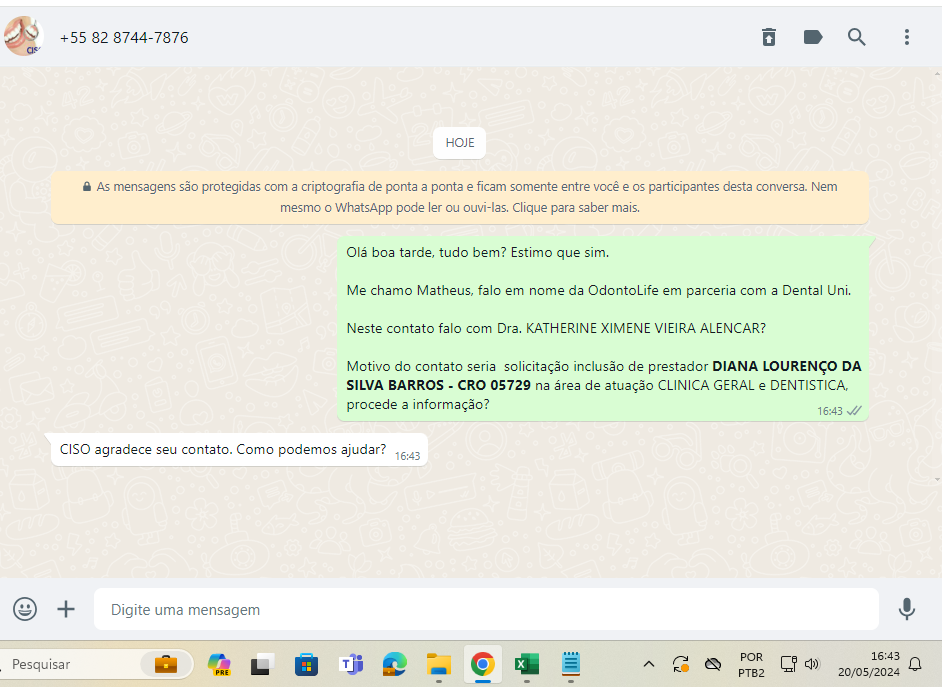
Task: Open contact info for +55 82 8744-7876
Action: coord(124,38)
